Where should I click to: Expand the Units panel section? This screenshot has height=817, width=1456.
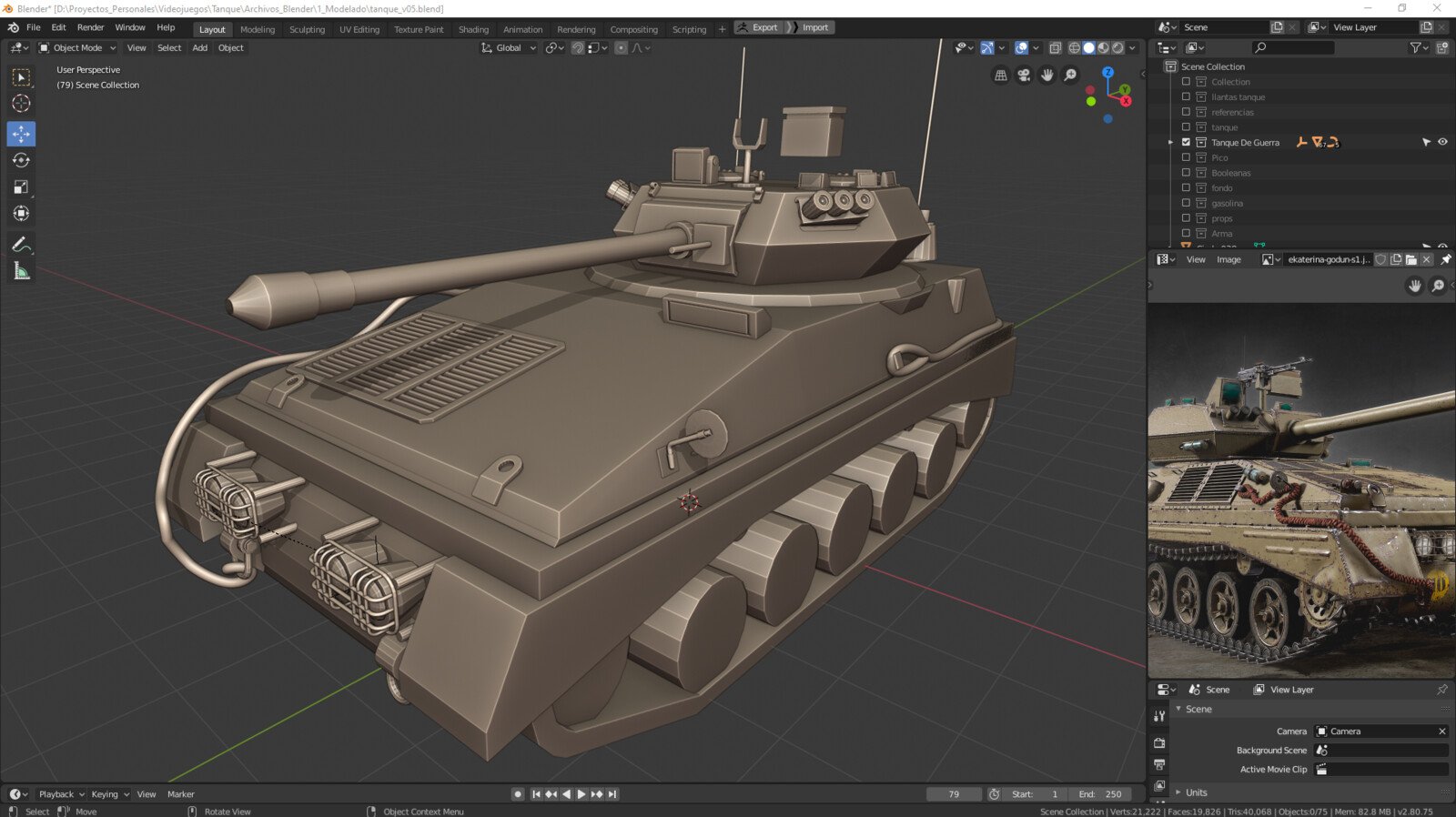pyautogui.click(x=1196, y=792)
